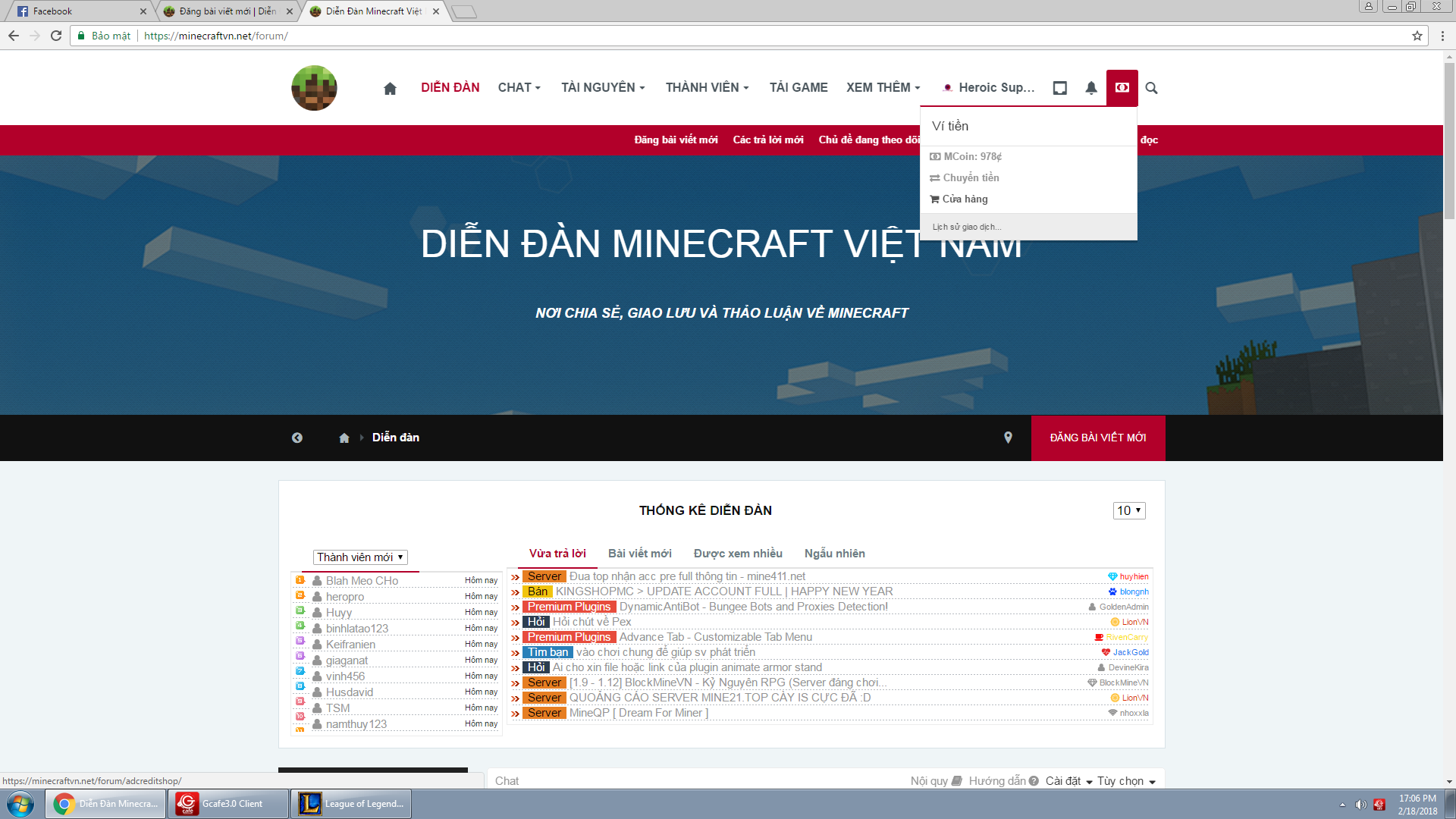The width and height of the screenshot is (1456, 819).
Task: Click the back arrow in breadcrumb bar
Action: point(297,438)
